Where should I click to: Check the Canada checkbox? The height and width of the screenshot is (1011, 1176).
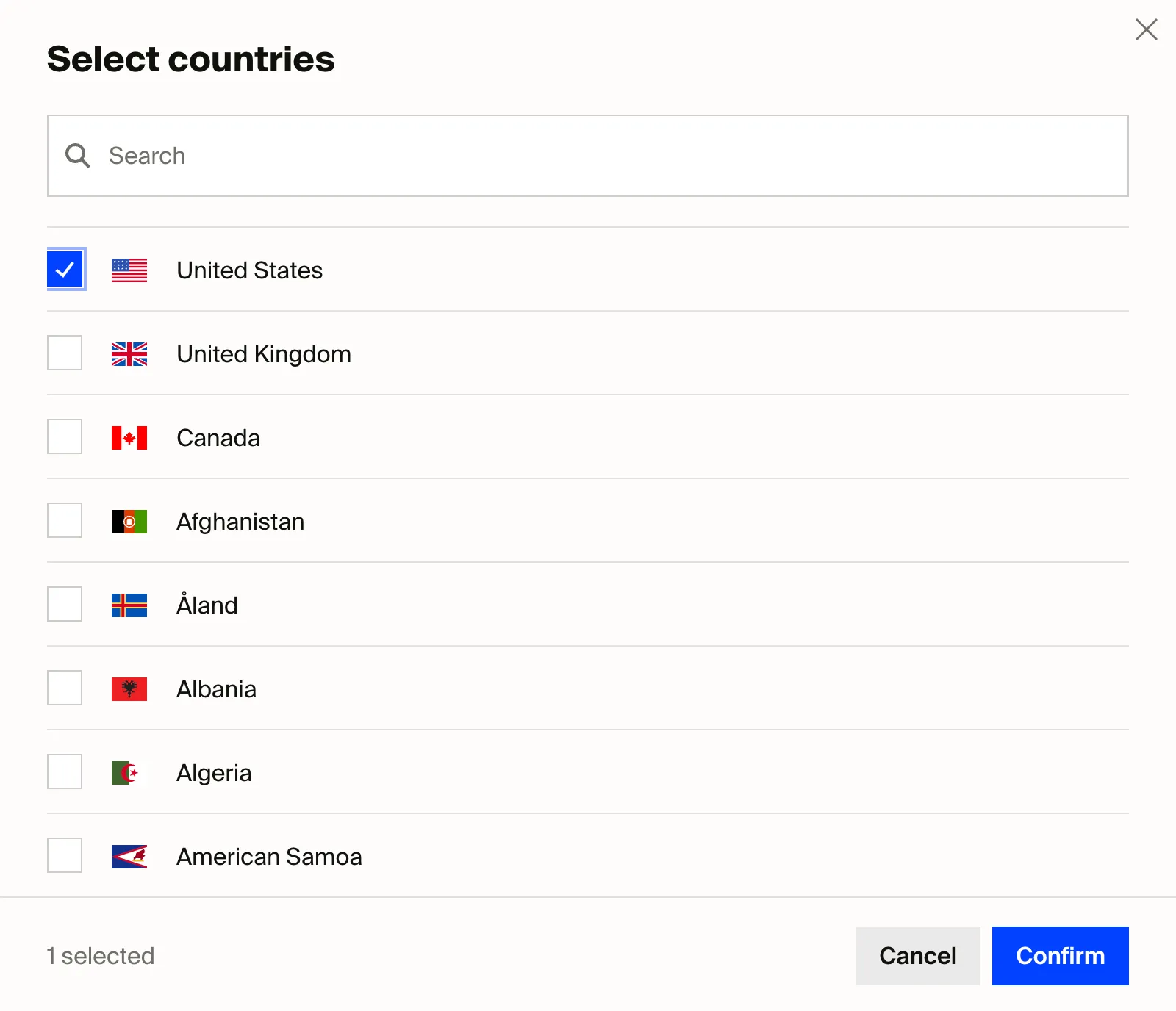coord(64,437)
